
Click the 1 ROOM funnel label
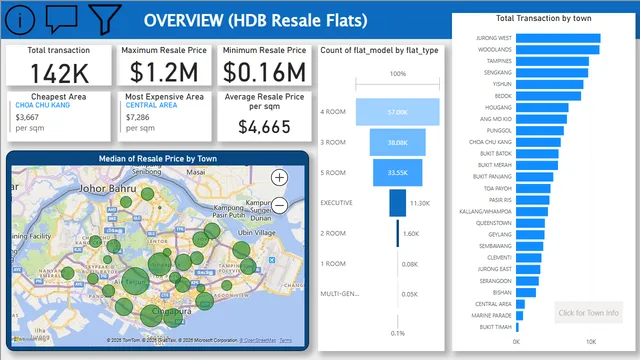click(x=333, y=264)
